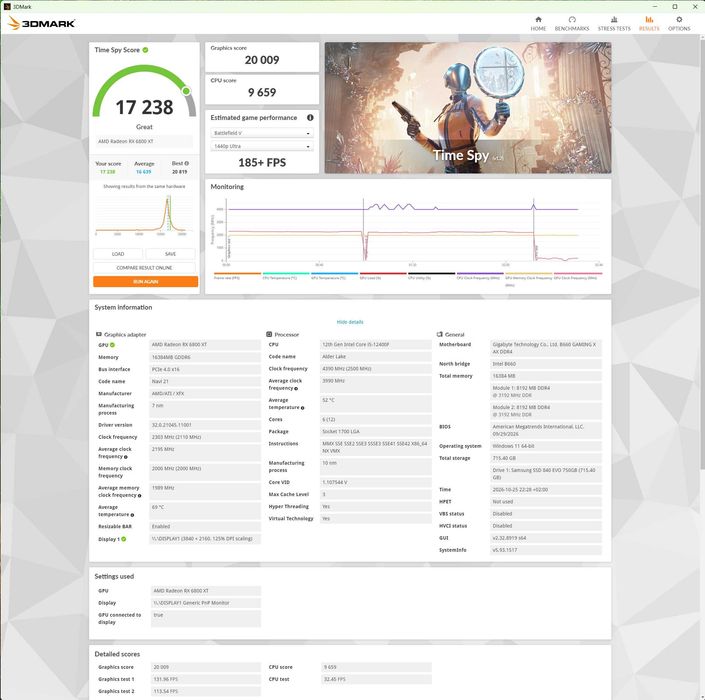
Task: Click the 3DMark app icon in title bar
Action: point(7,7)
